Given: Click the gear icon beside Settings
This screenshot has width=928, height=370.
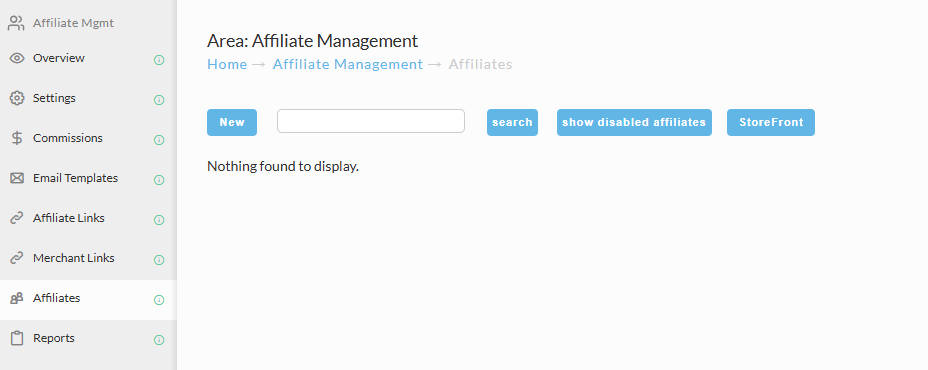Looking at the screenshot, I should point(17,98).
